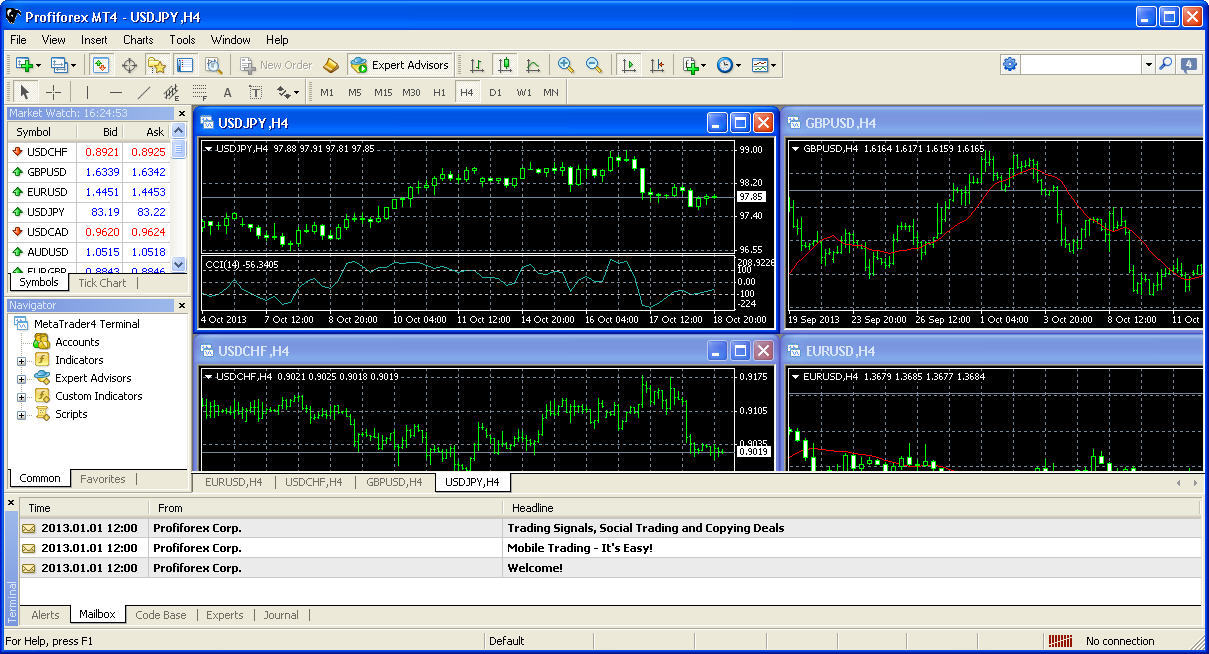1209x654 pixels.
Task: Toggle the D1 timeframe button
Action: 495,92
